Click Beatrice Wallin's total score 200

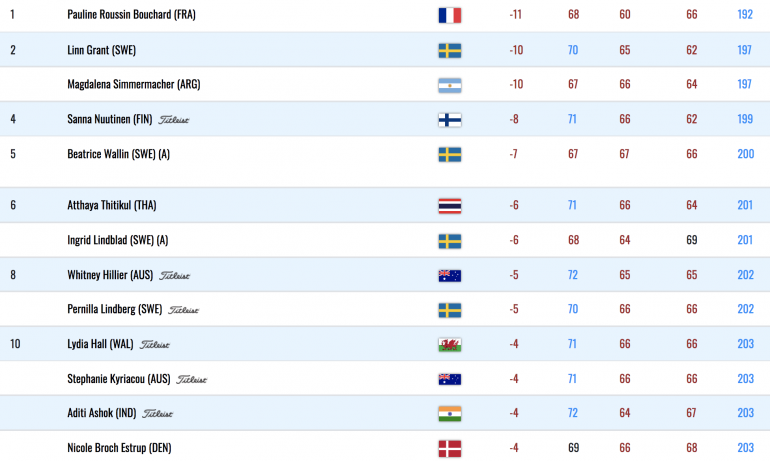745,154
